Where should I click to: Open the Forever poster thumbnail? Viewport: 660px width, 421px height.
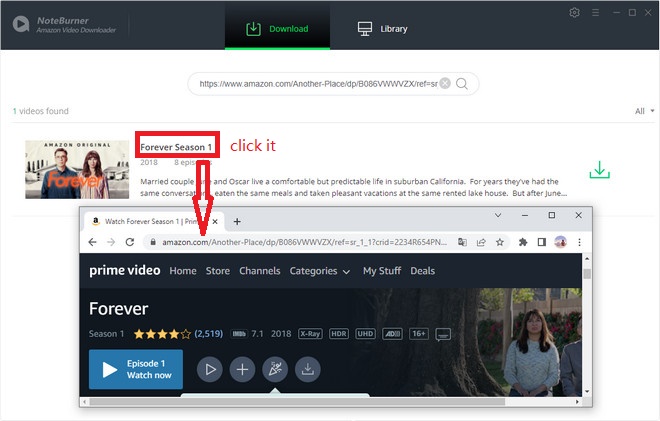(77, 169)
